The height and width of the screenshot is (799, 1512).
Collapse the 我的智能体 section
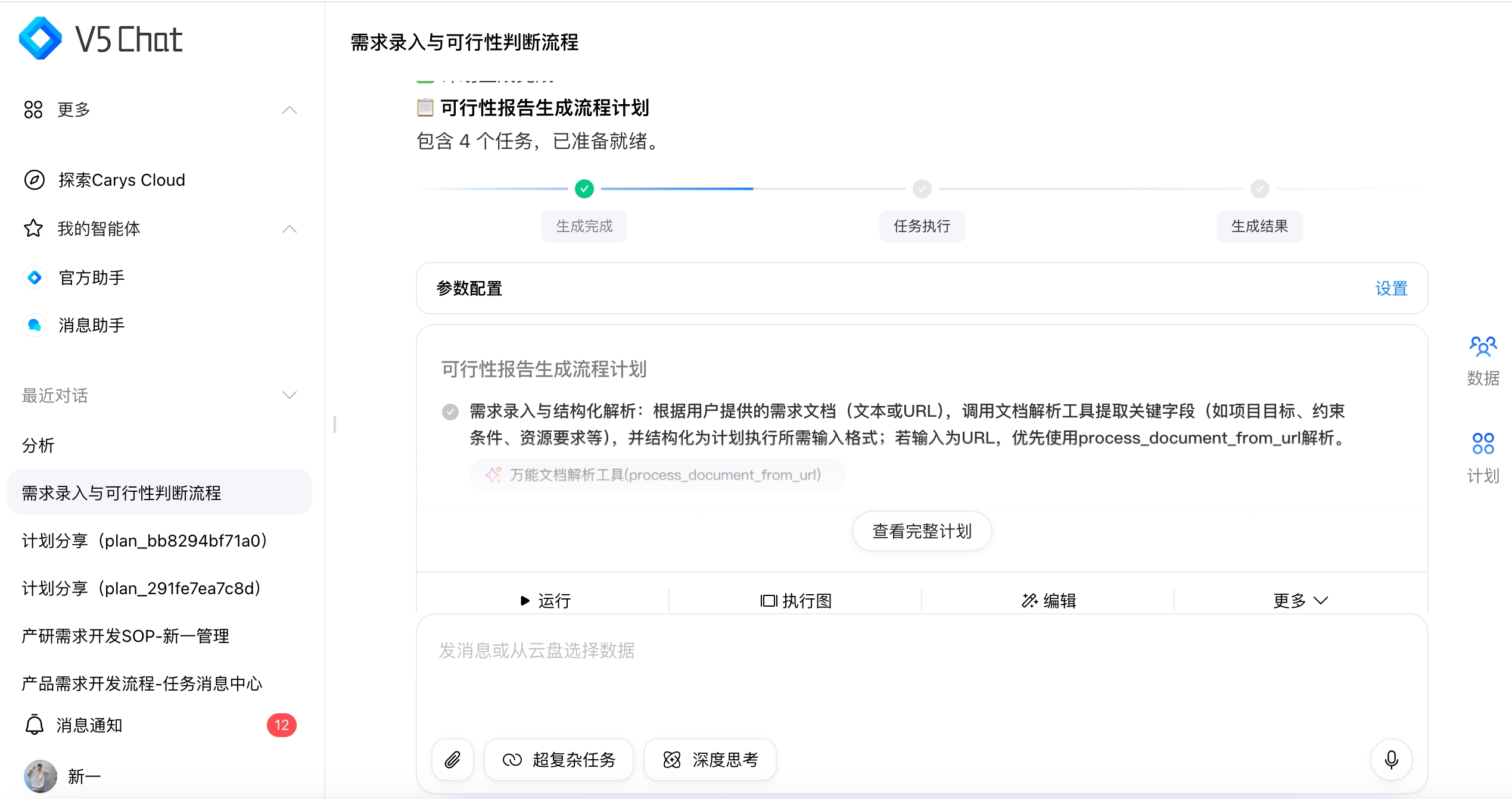[290, 229]
